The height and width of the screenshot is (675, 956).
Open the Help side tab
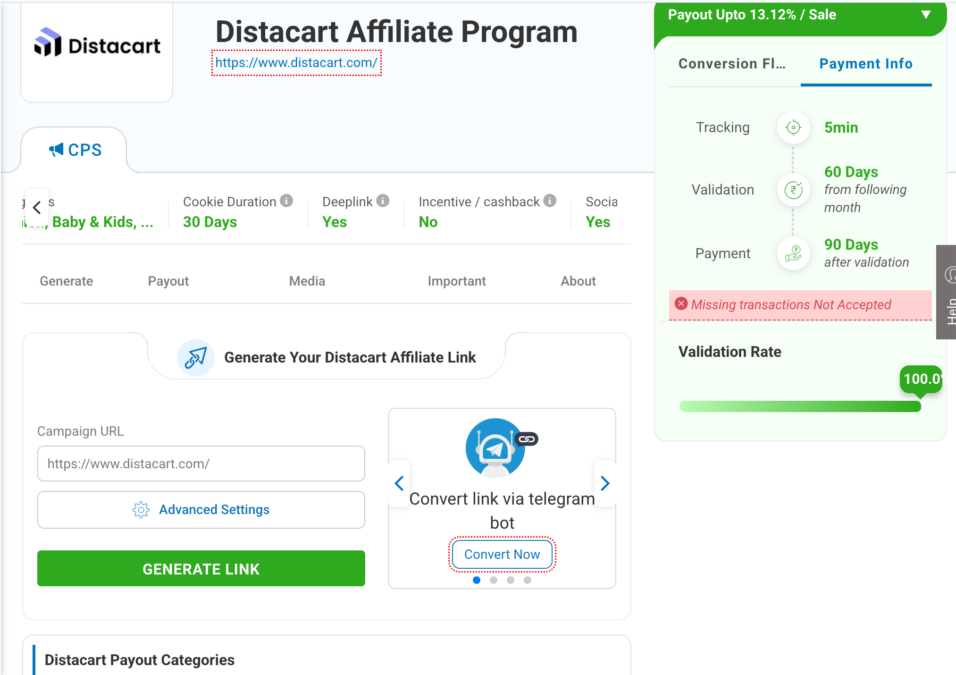click(x=946, y=291)
